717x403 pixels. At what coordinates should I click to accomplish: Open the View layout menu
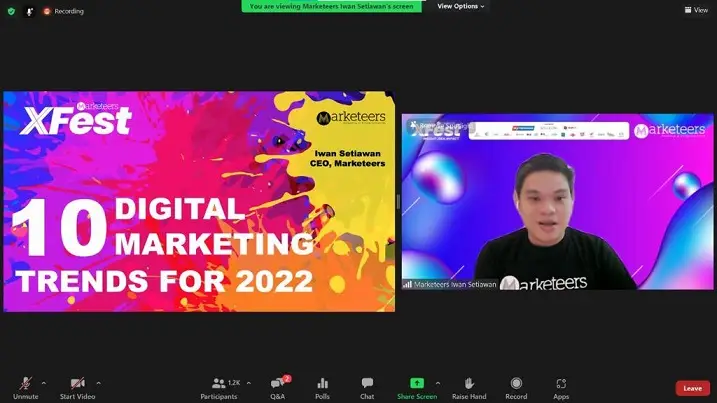click(696, 10)
